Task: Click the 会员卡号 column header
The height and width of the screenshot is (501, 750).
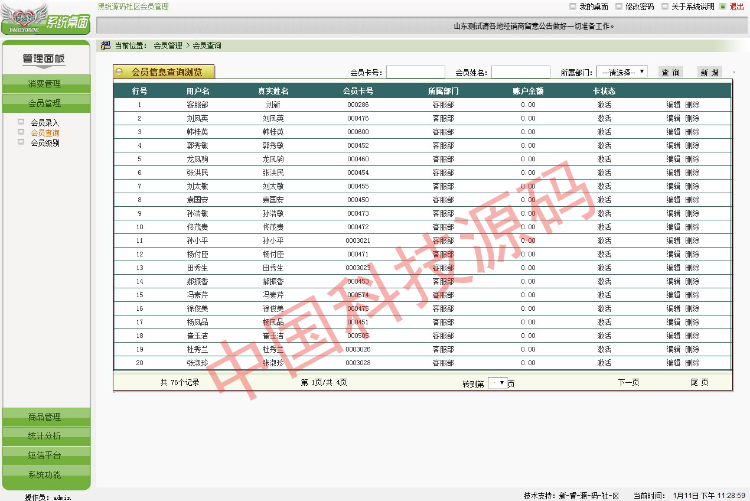Action: click(358, 91)
